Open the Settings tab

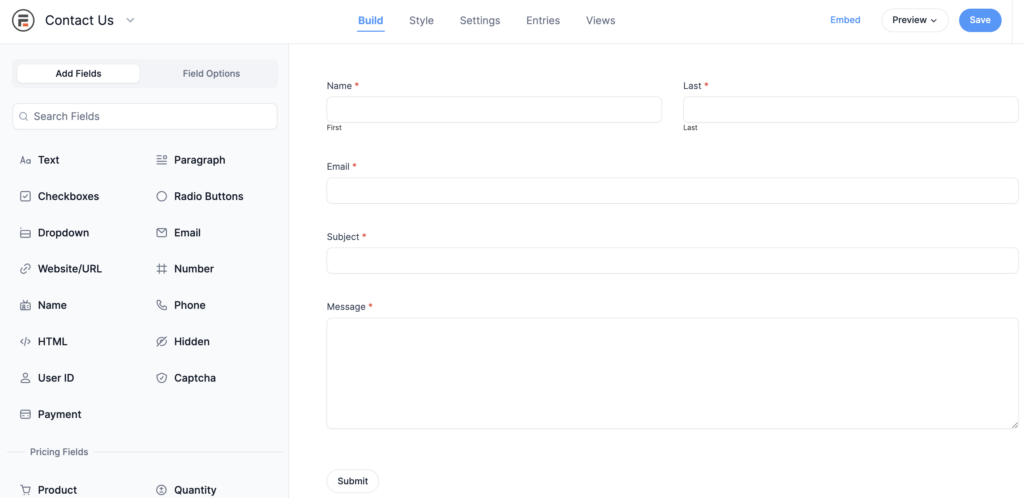pos(480,20)
